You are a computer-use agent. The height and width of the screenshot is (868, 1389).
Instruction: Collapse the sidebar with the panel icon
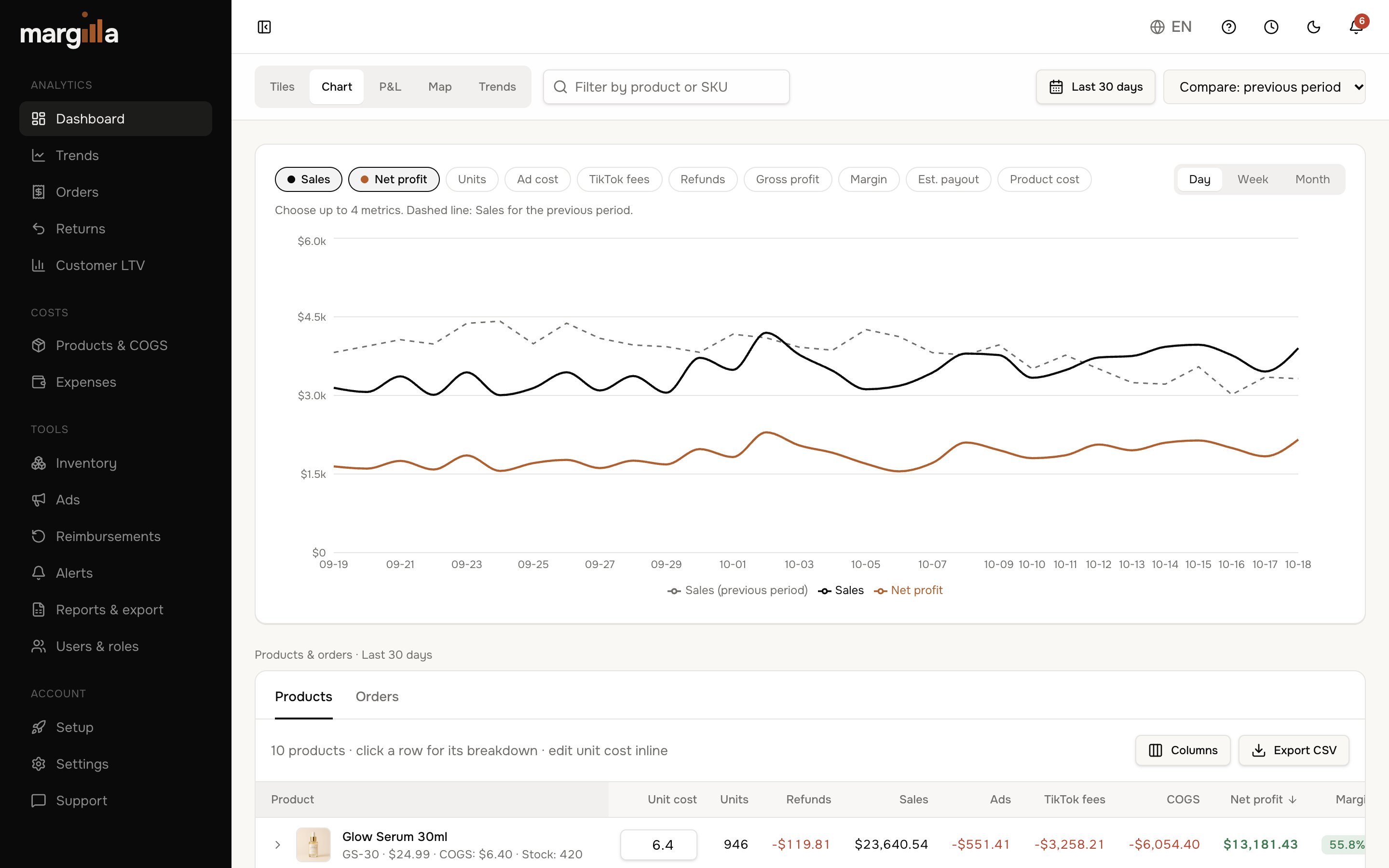point(264,27)
